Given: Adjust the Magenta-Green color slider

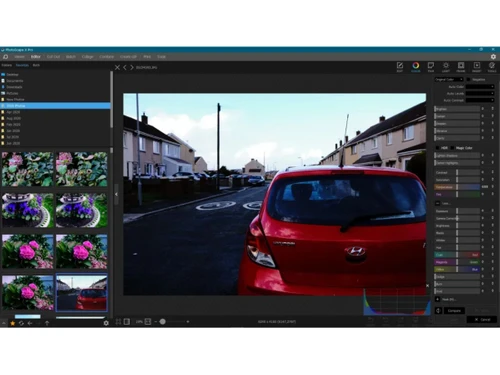Looking at the screenshot, I should [457, 262].
